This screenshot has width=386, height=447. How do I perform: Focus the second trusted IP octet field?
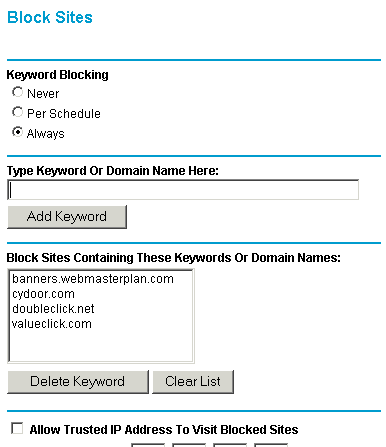pos(189,445)
